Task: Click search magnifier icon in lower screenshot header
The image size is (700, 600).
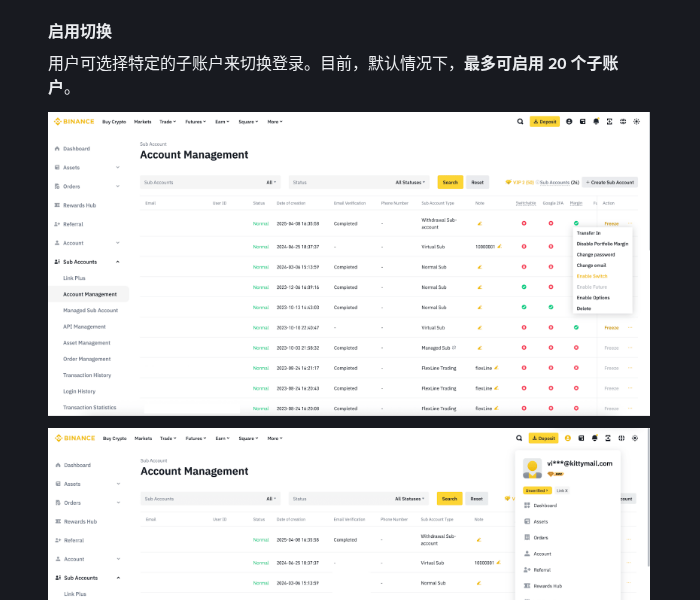Action: [519, 438]
